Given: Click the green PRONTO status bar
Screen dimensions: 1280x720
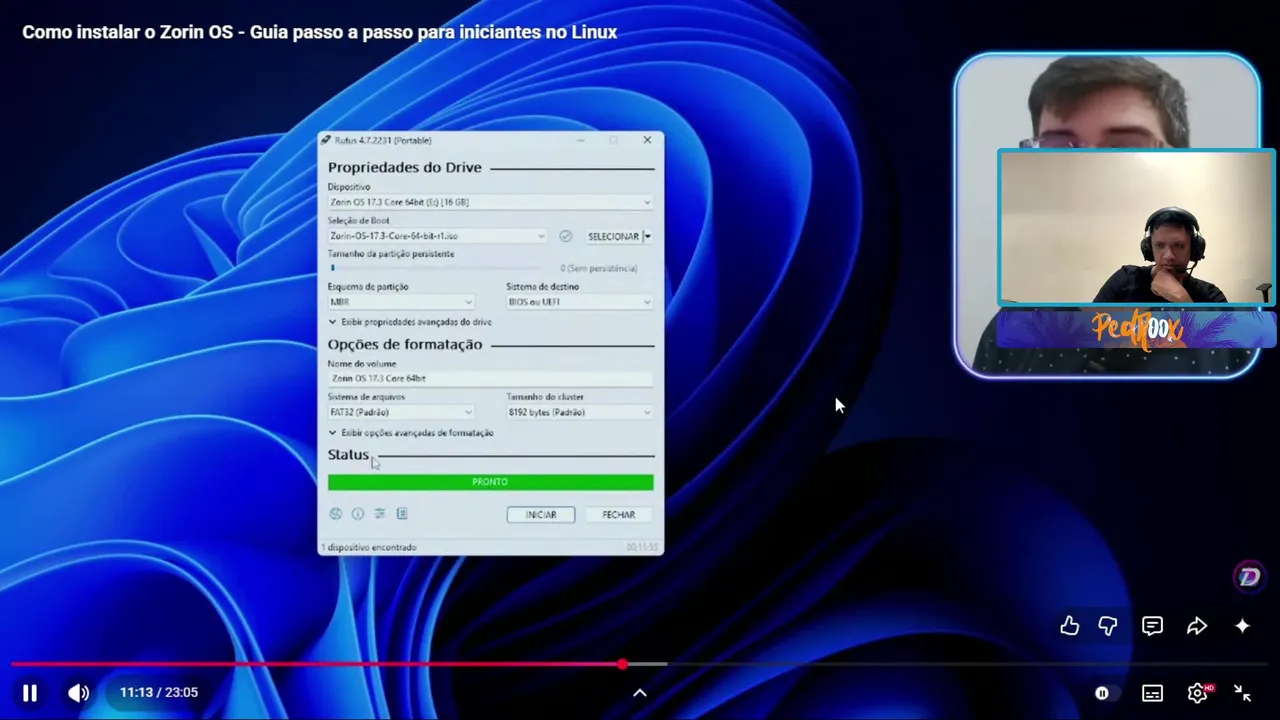Looking at the screenshot, I should click(x=490, y=482).
